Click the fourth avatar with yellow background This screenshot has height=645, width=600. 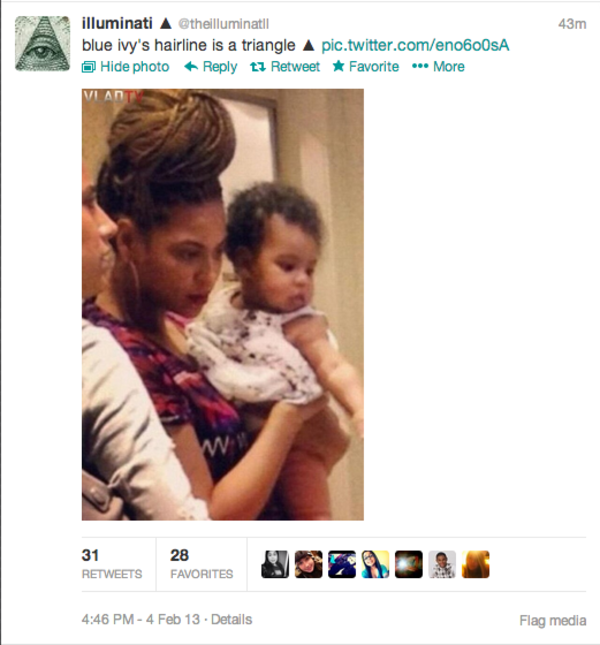(375, 564)
